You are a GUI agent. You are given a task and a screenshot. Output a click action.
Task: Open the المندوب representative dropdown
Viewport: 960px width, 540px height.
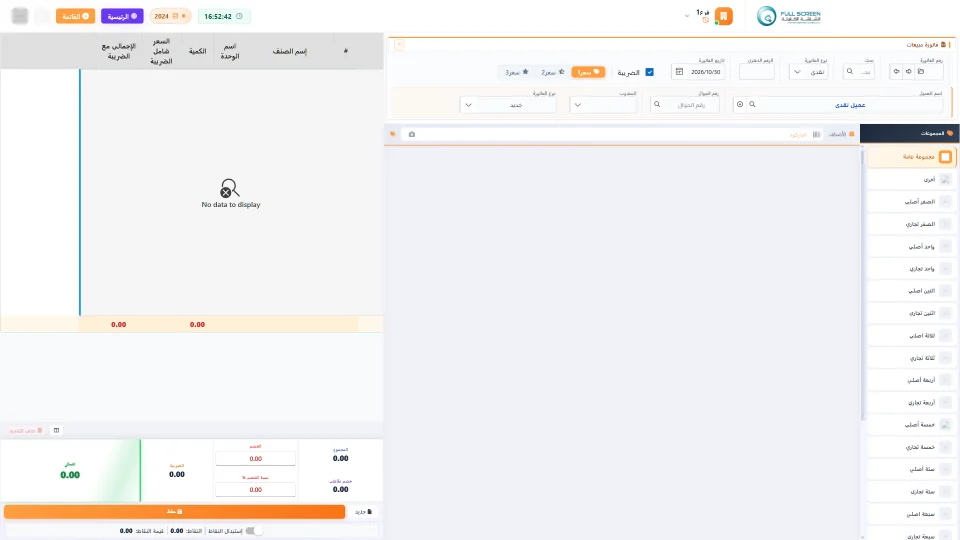603,105
